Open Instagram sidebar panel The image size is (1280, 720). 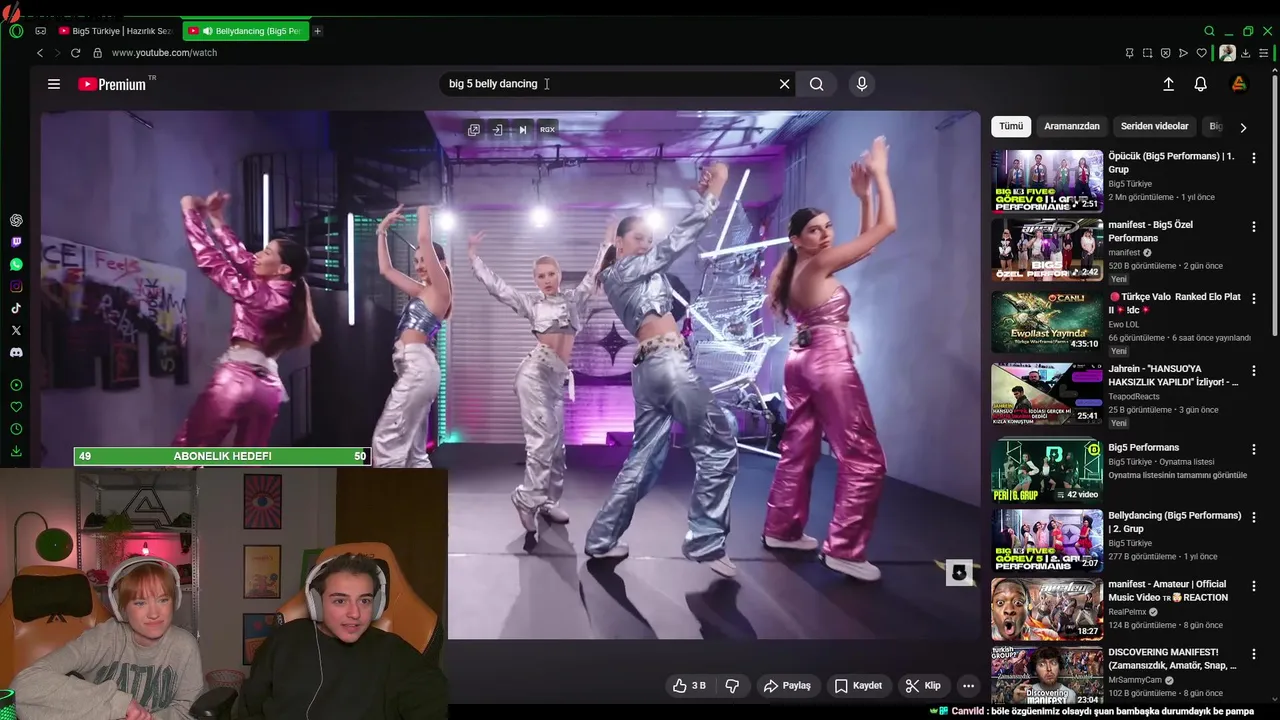click(16, 286)
